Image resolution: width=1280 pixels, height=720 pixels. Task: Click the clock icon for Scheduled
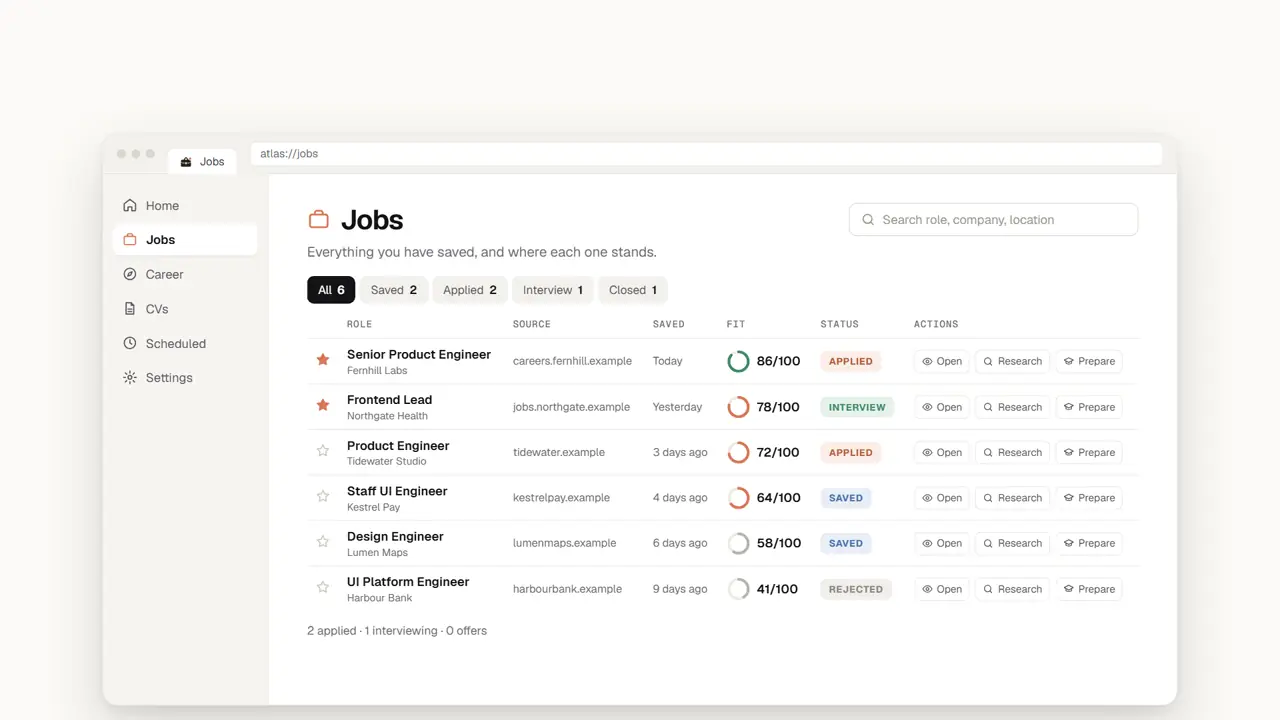pyautogui.click(x=130, y=343)
